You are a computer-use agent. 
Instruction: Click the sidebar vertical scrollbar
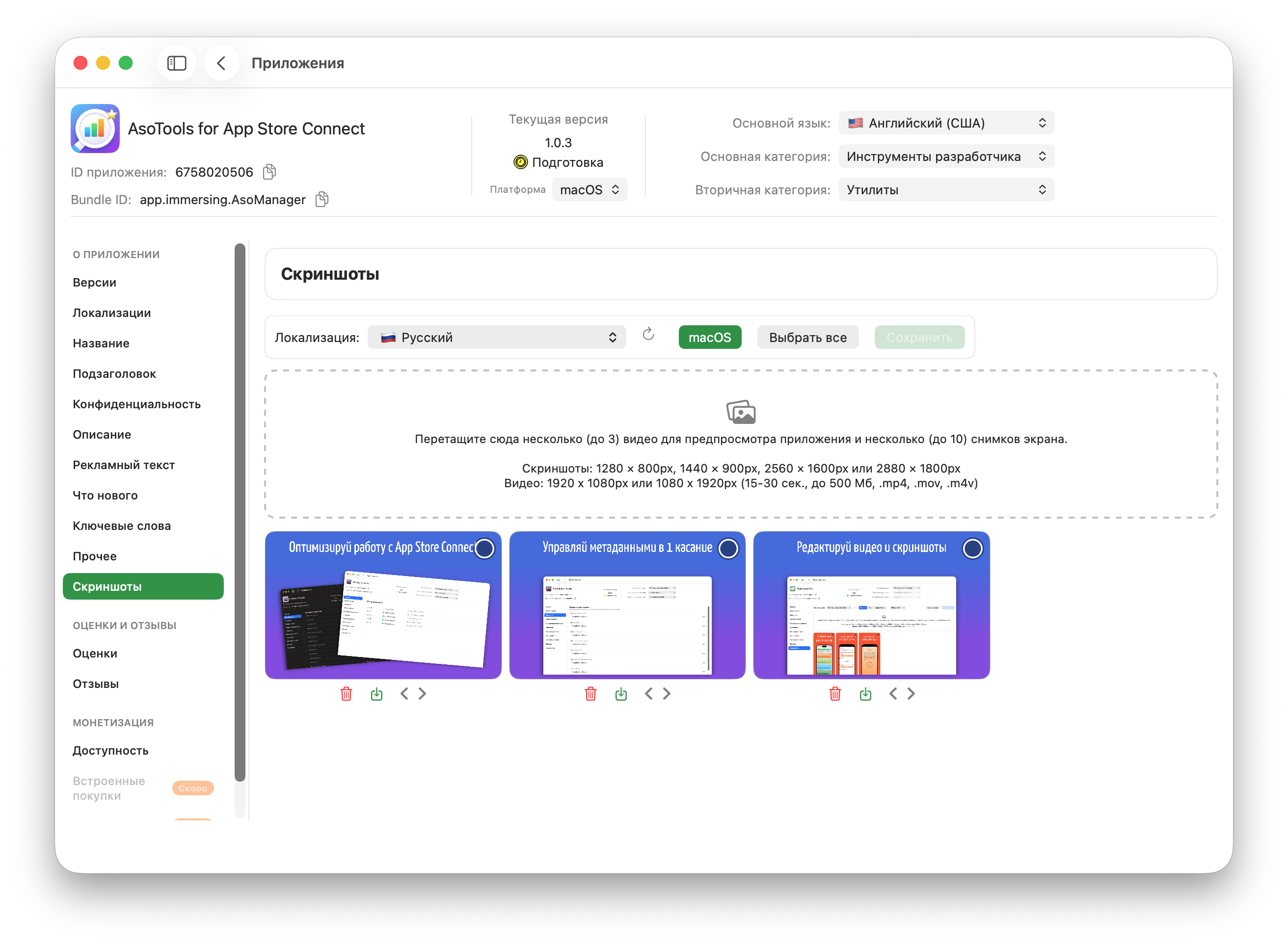[240, 512]
